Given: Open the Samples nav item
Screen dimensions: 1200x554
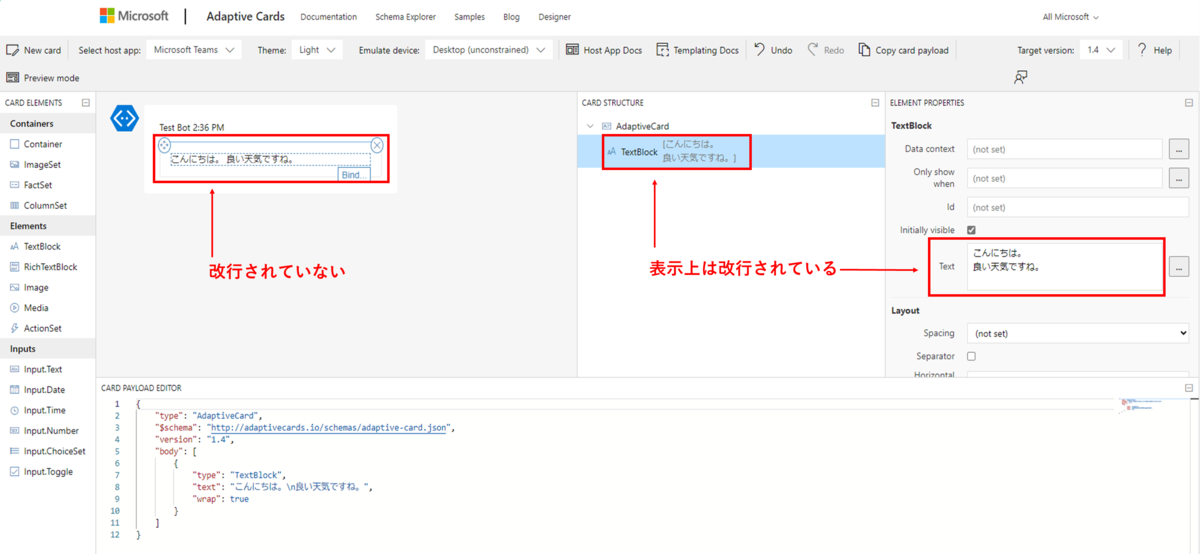Looking at the screenshot, I should click(x=469, y=17).
